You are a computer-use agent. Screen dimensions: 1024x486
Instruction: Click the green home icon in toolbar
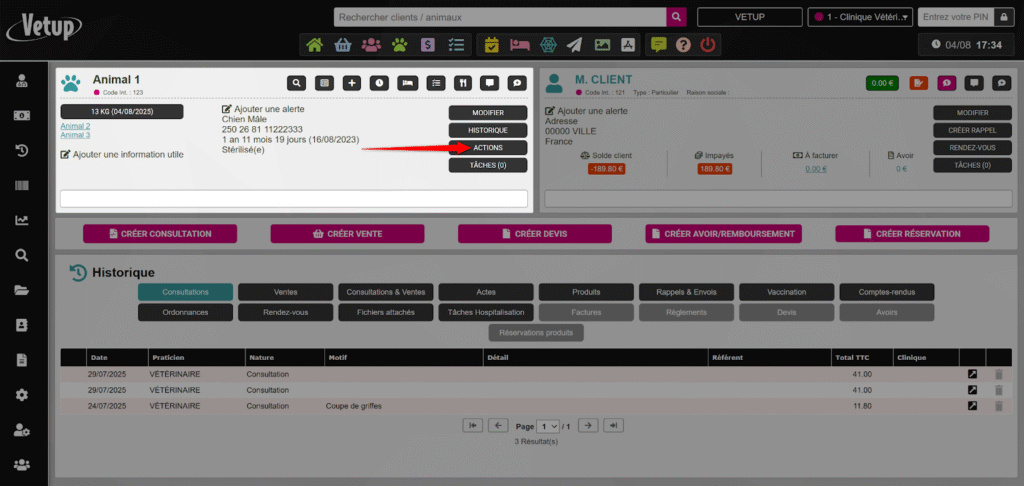pyautogui.click(x=315, y=45)
